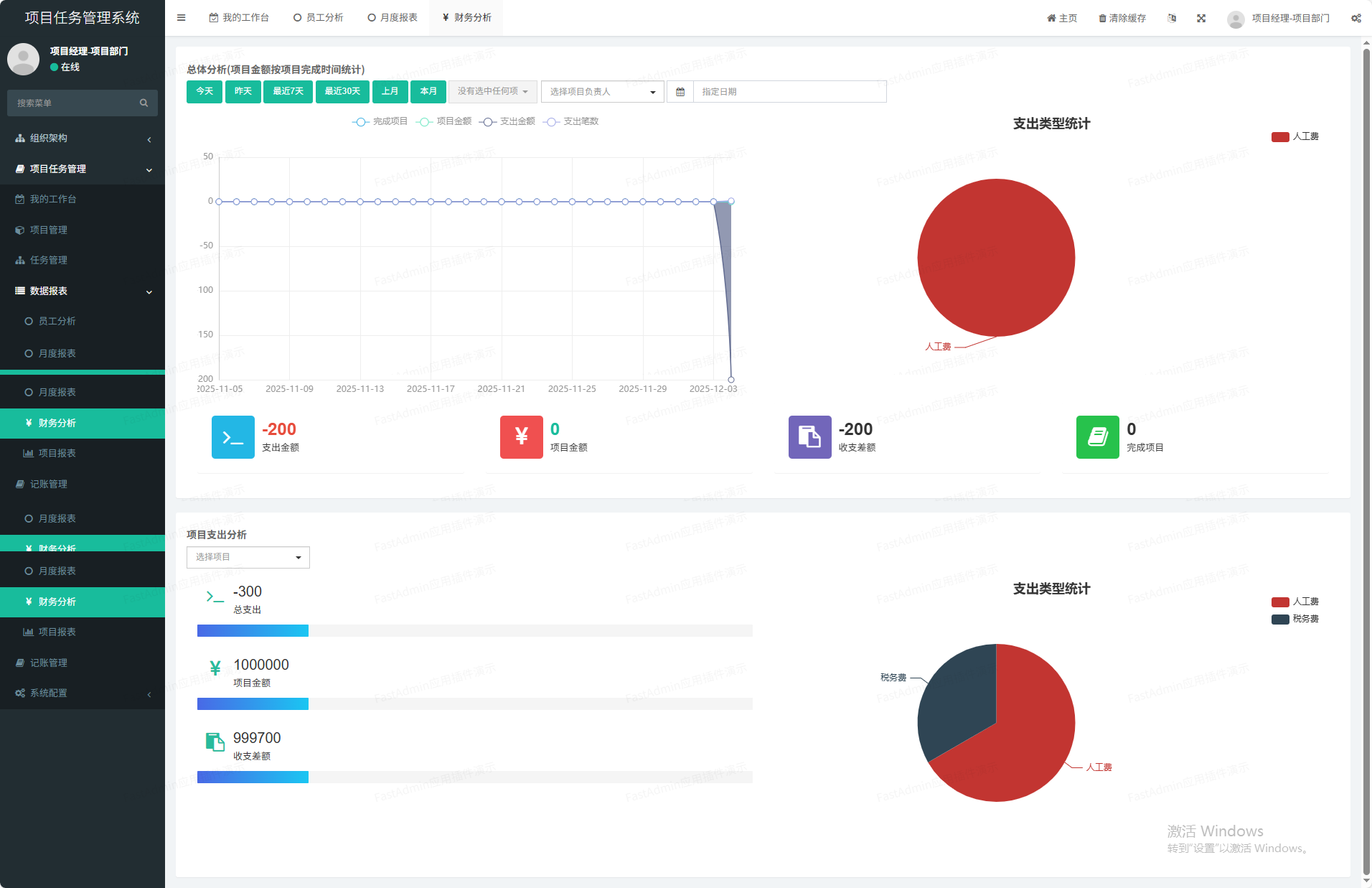
Task: Click the calendar icon beside date field
Action: click(x=680, y=92)
